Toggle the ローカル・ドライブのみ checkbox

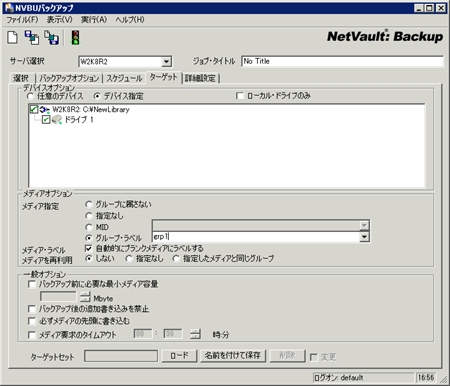coord(239,96)
